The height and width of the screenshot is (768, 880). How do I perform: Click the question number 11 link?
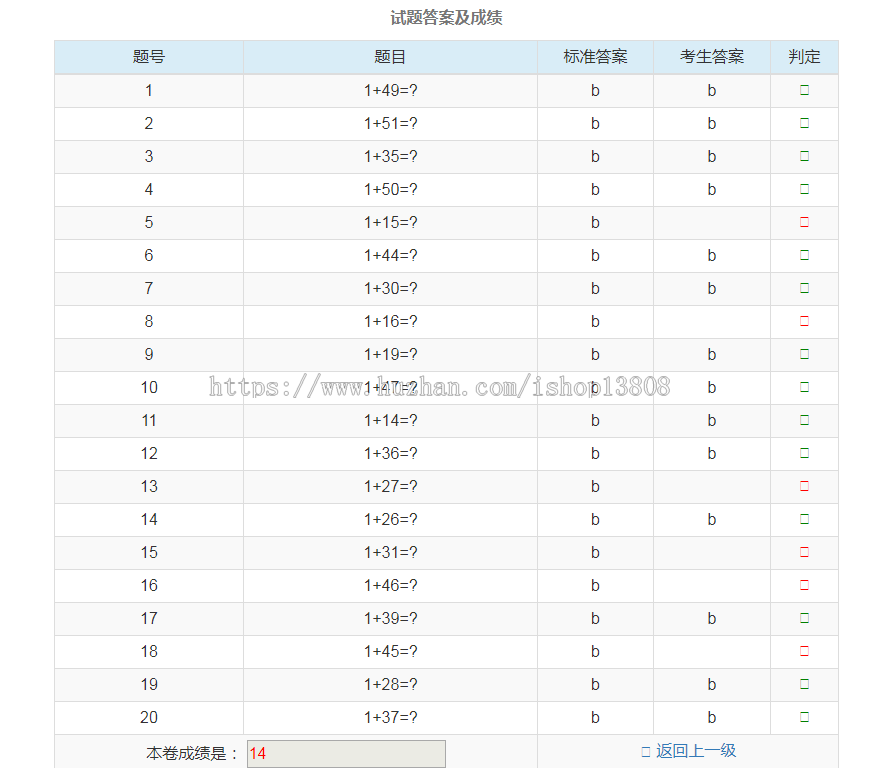(x=148, y=420)
